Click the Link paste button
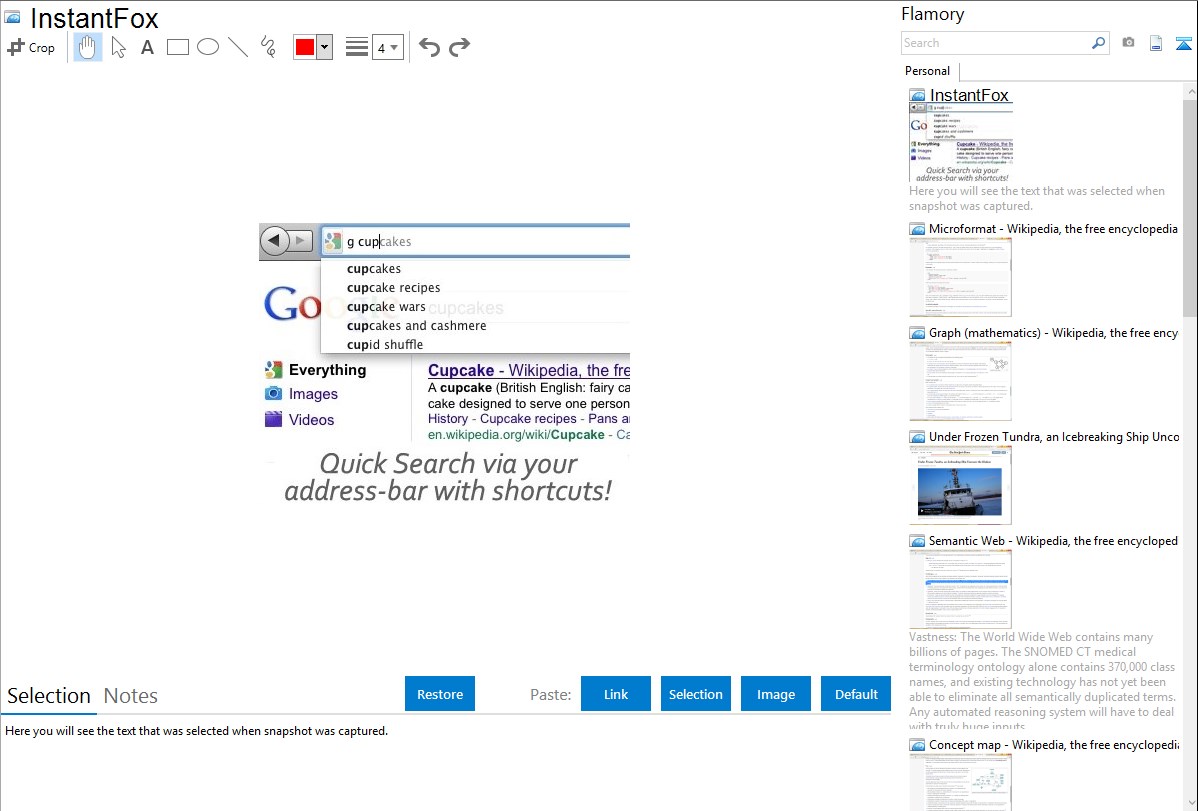The width and height of the screenshot is (1198, 811). [616, 694]
